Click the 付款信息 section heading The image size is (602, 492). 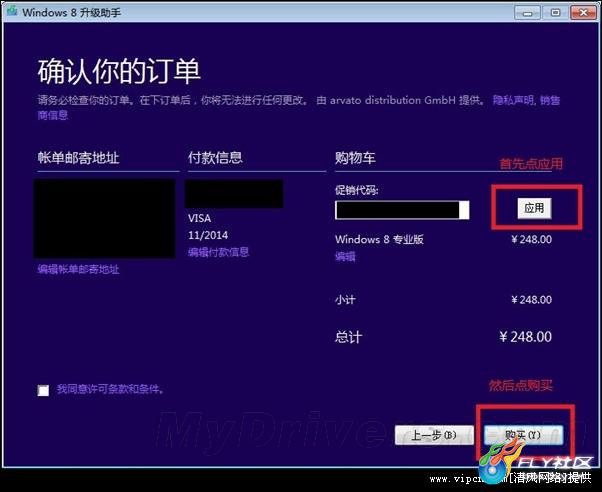click(215, 157)
